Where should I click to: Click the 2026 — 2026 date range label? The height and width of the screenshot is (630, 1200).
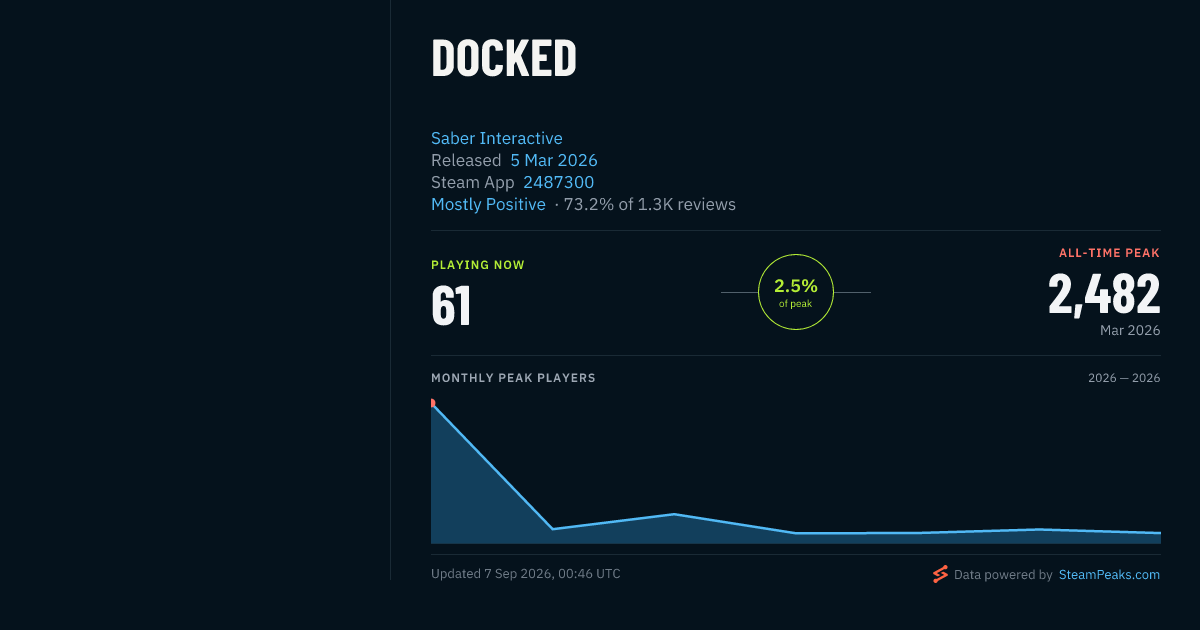tap(1124, 378)
